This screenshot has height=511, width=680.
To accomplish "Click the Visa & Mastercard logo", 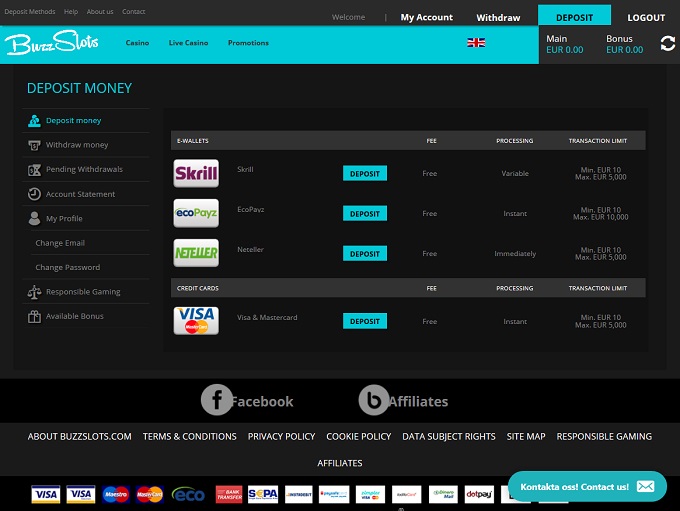I will pyautogui.click(x=196, y=321).
